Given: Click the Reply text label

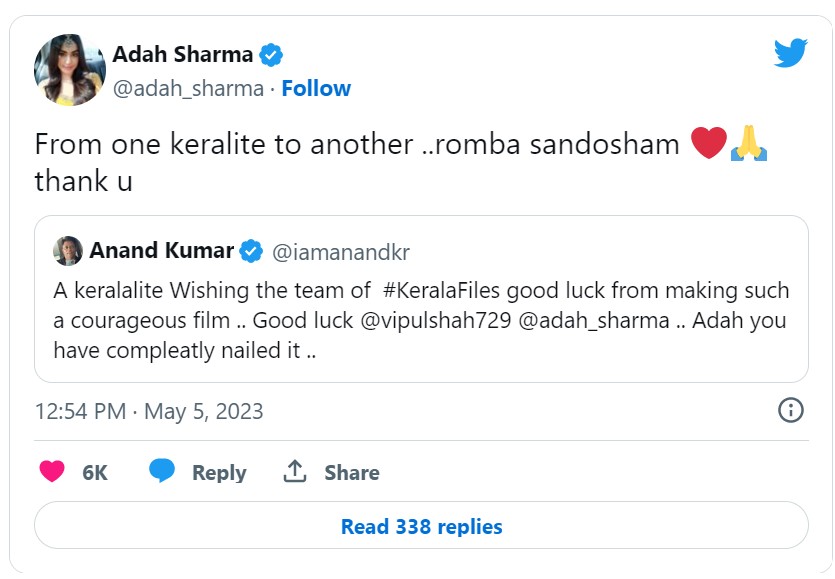Looking at the screenshot, I should coord(219,473).
